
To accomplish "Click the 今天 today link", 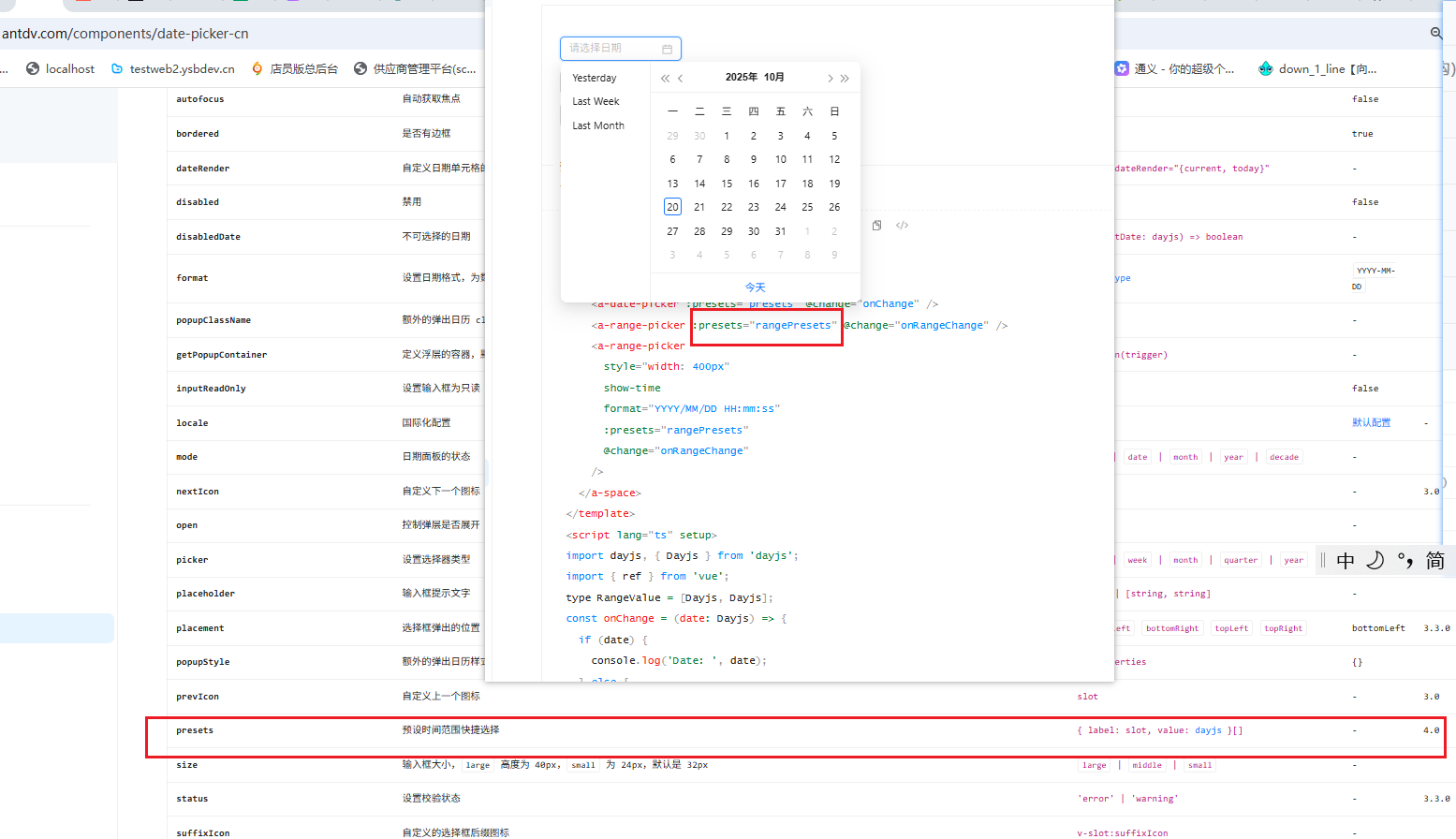I will click(755, 287).
